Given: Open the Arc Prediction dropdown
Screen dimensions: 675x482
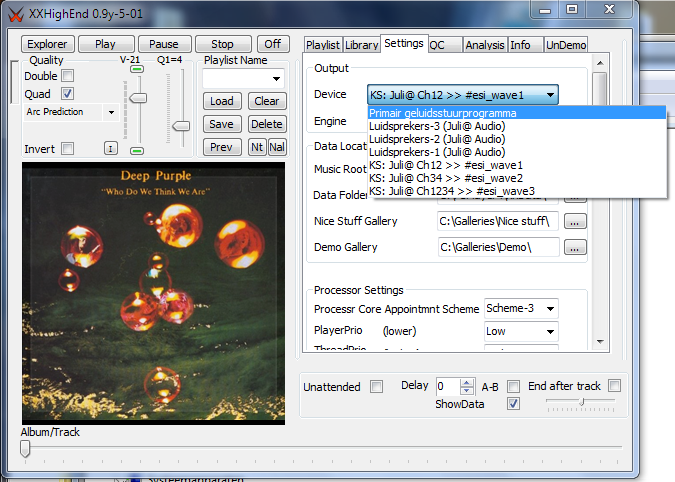Looking at the screenshot, I should pos(111,112).
